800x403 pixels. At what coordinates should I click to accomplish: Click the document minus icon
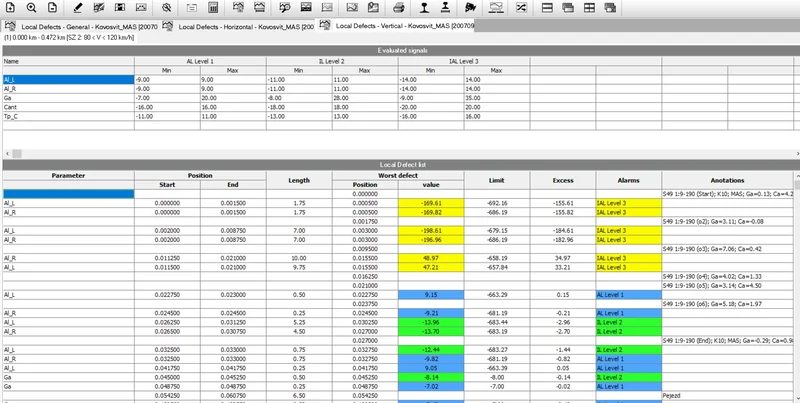coord(53,8)
